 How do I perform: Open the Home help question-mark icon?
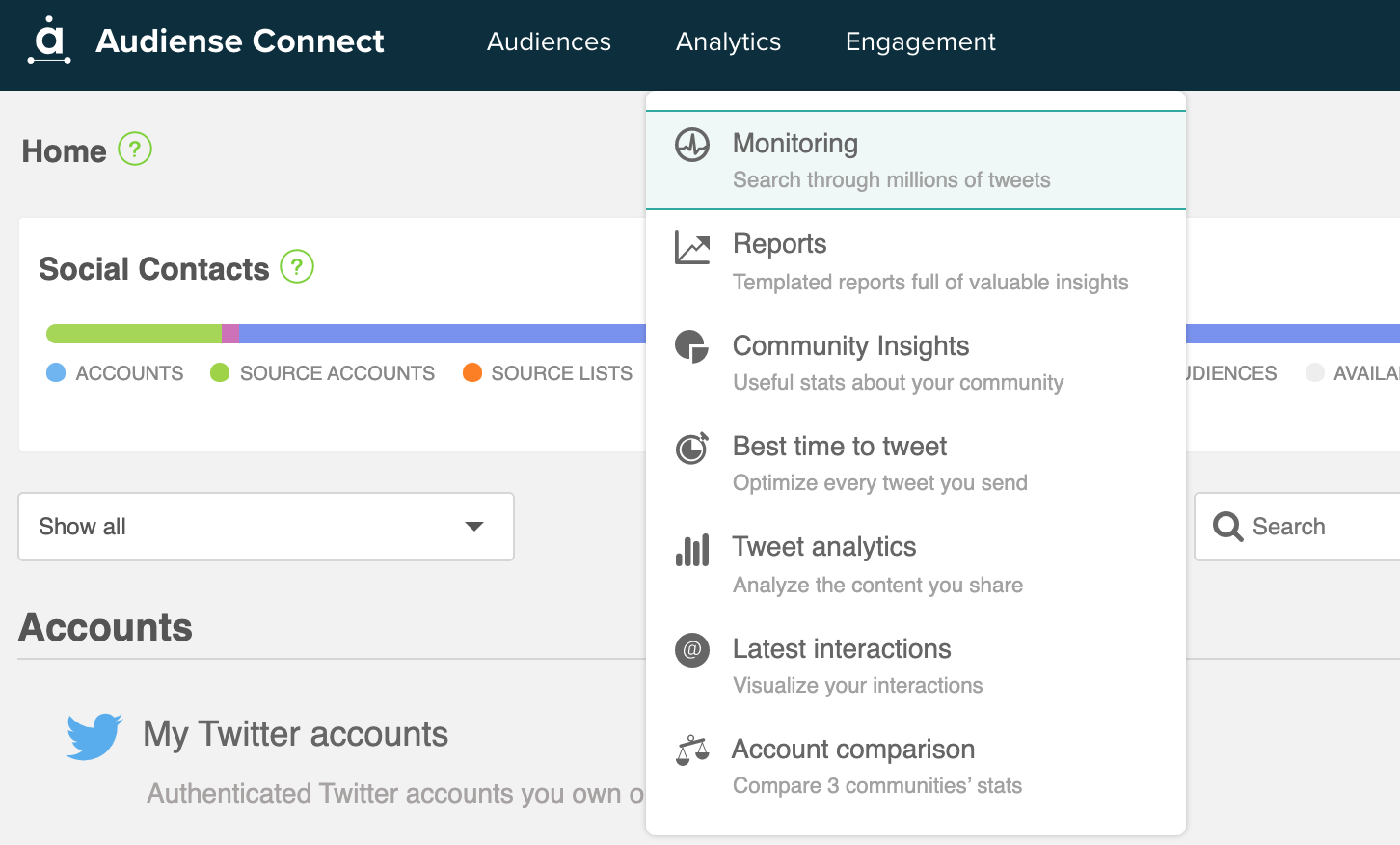coord(135,150)
